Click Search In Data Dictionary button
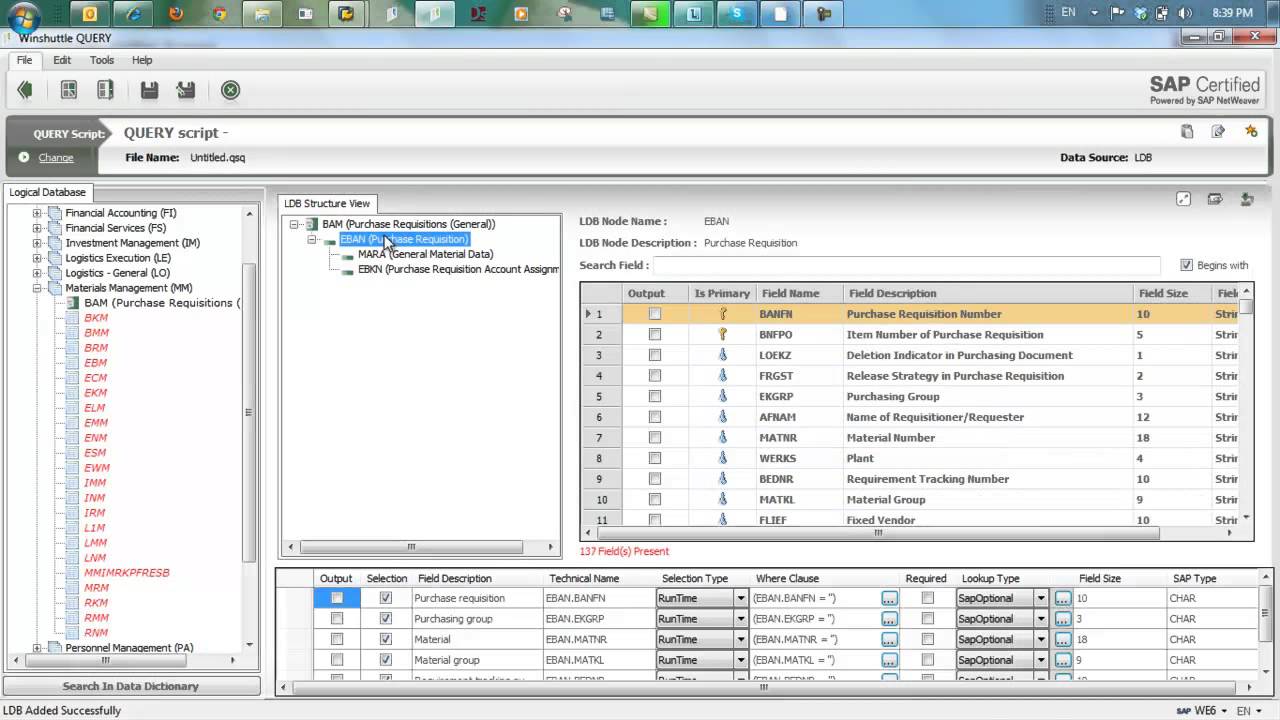 click(x=131, y=686)
